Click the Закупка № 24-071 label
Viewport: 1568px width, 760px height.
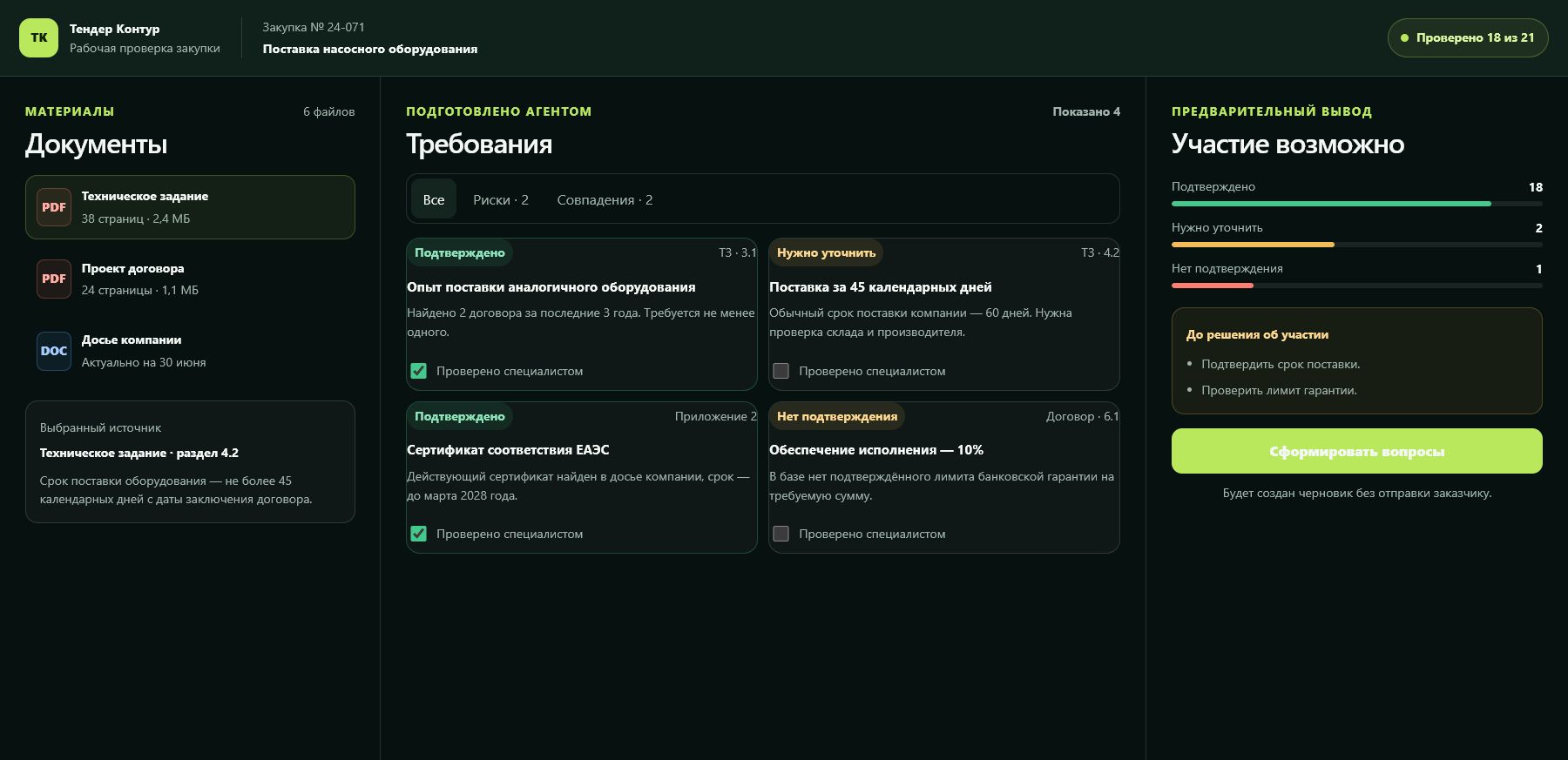314,27
